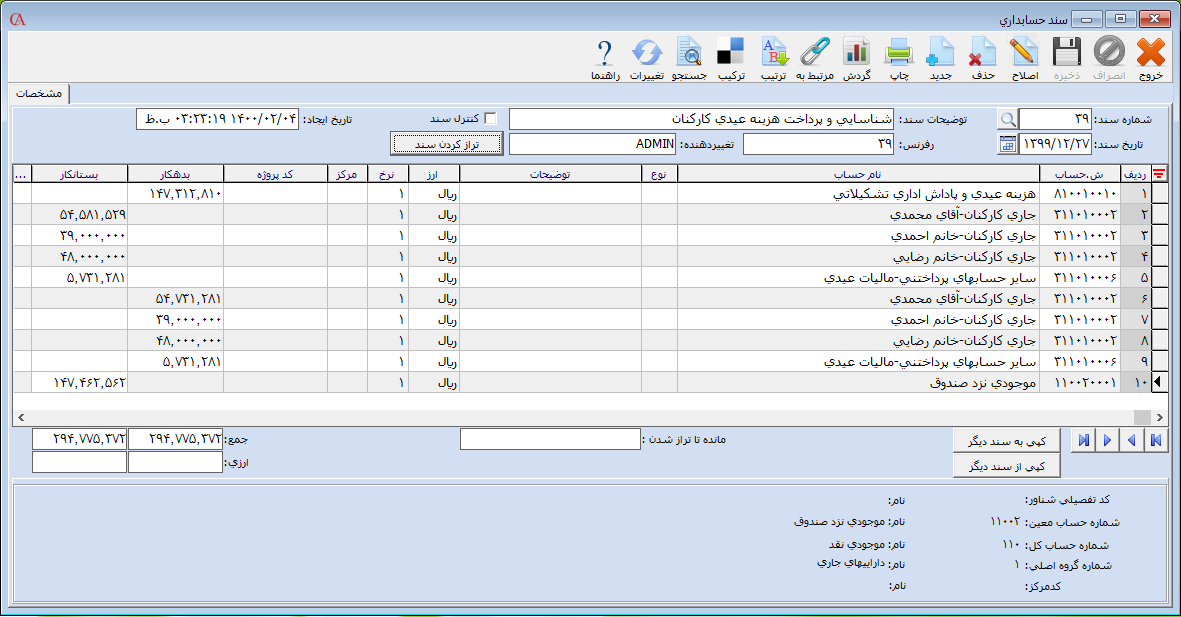Select the مشخصات tab
1181x617 pixels.
tap(41, 93)
